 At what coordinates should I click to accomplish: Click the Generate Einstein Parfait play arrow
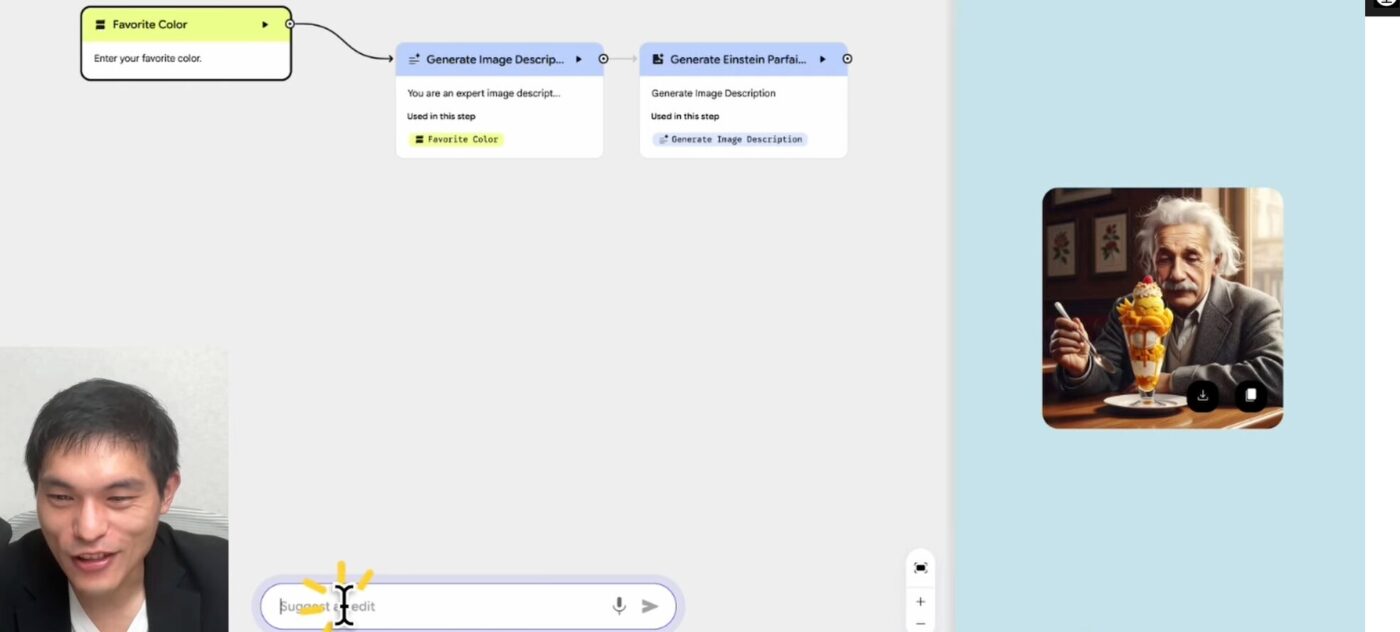coord(822,60)
